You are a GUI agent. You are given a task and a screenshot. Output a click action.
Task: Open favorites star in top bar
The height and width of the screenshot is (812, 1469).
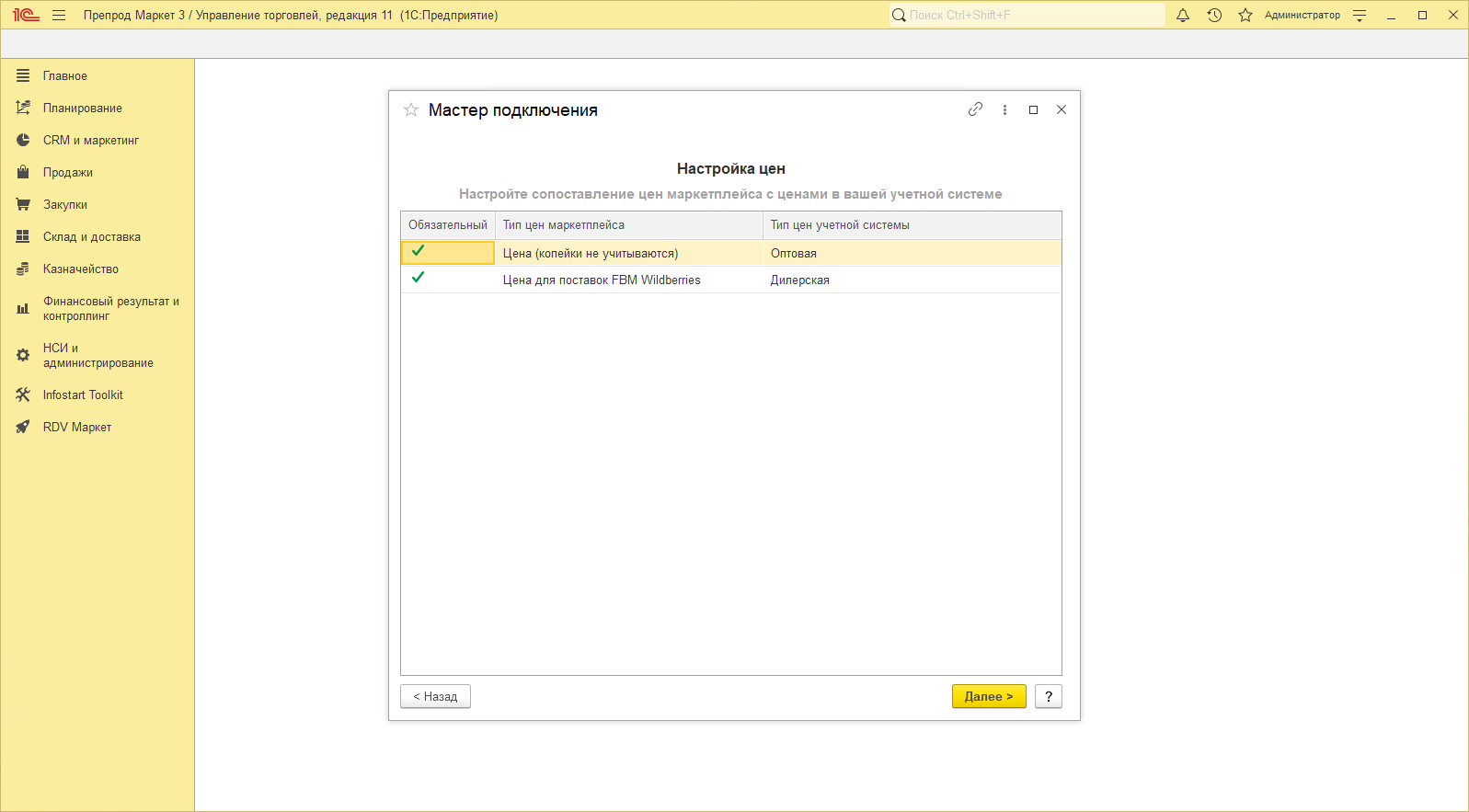tap(1245, 15)
